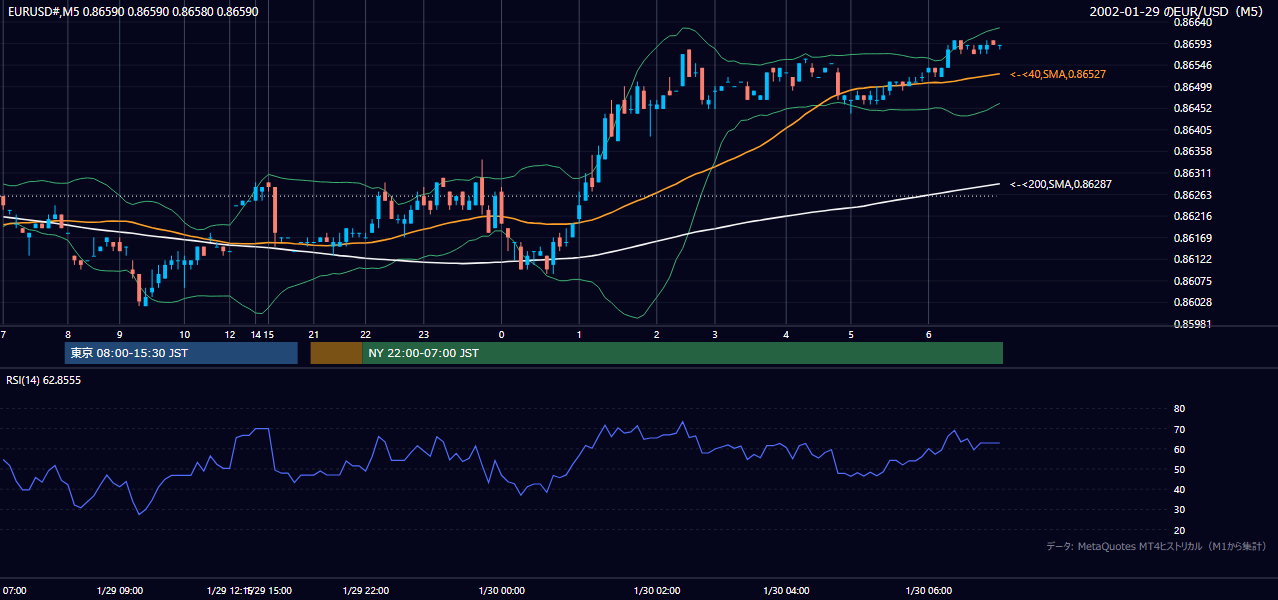Screen dimensions: 1278x600
Task: Click the 1/29 09:00 time label
Action: [x=118, y=590]
